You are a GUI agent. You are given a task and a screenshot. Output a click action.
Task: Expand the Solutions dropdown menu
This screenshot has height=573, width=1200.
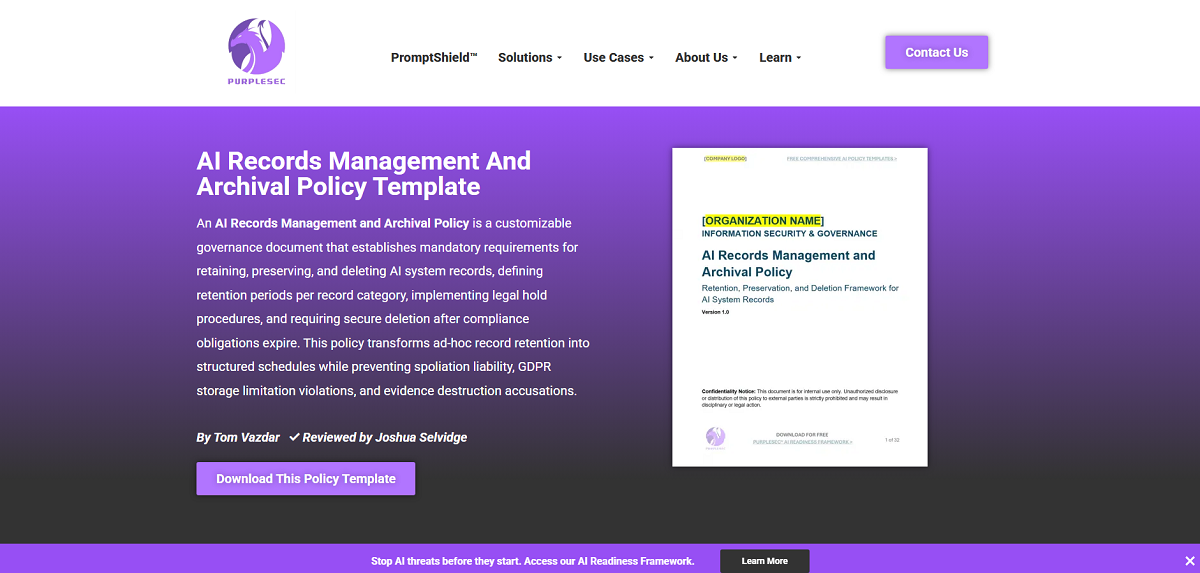tap(530, 57)
